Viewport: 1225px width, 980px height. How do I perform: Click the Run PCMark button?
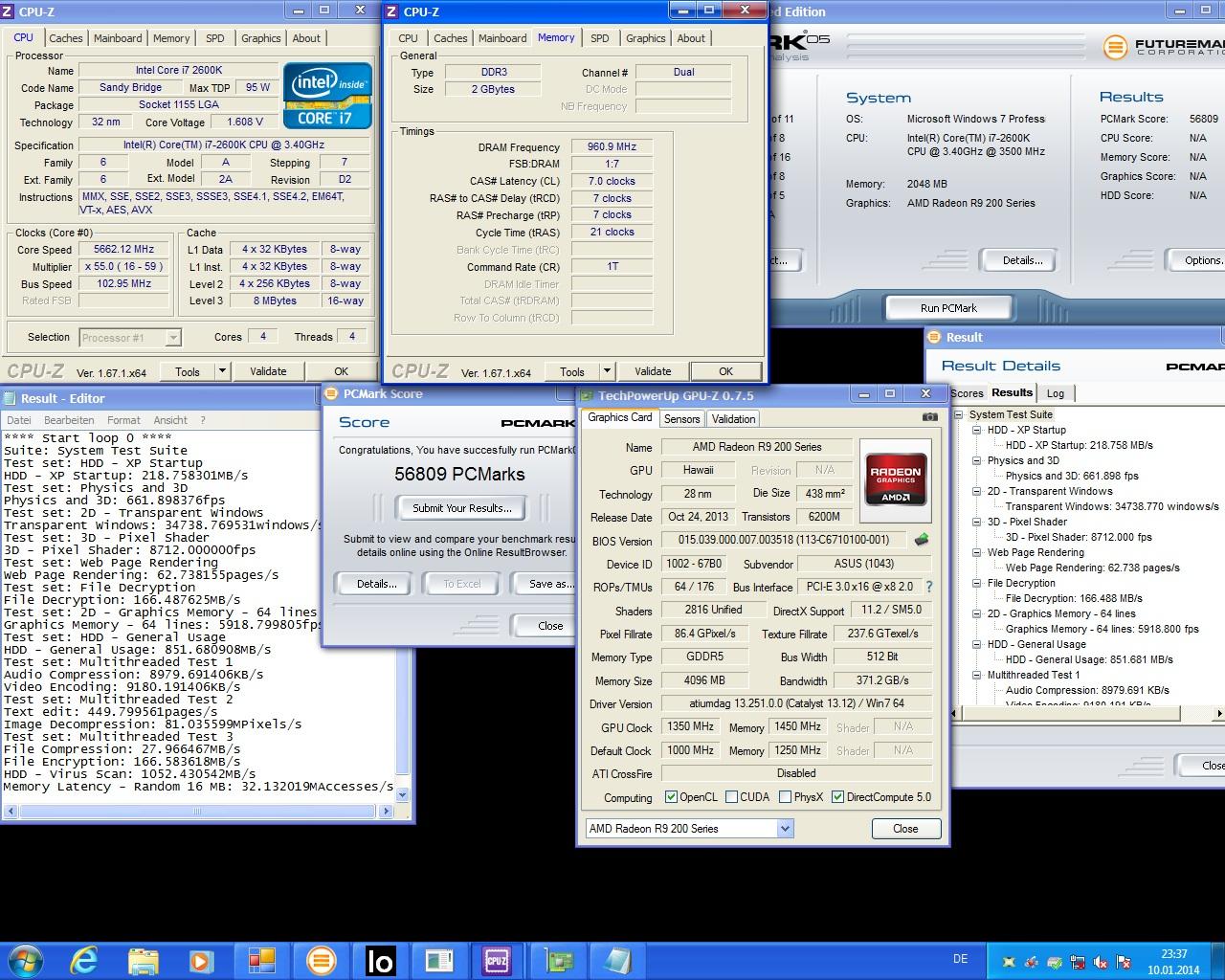948,308
